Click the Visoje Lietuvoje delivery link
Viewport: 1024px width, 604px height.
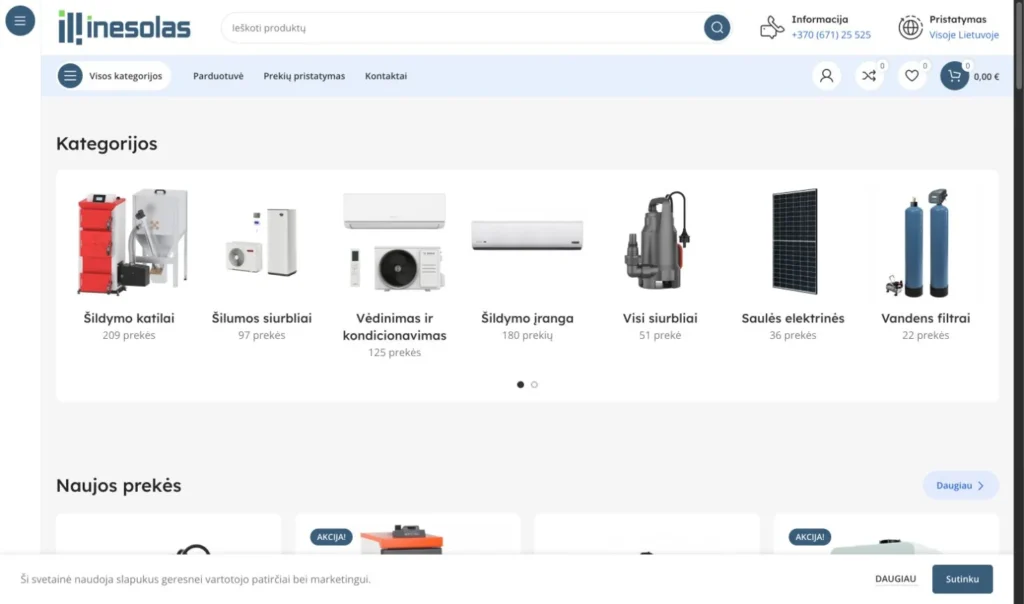[964, 35]
